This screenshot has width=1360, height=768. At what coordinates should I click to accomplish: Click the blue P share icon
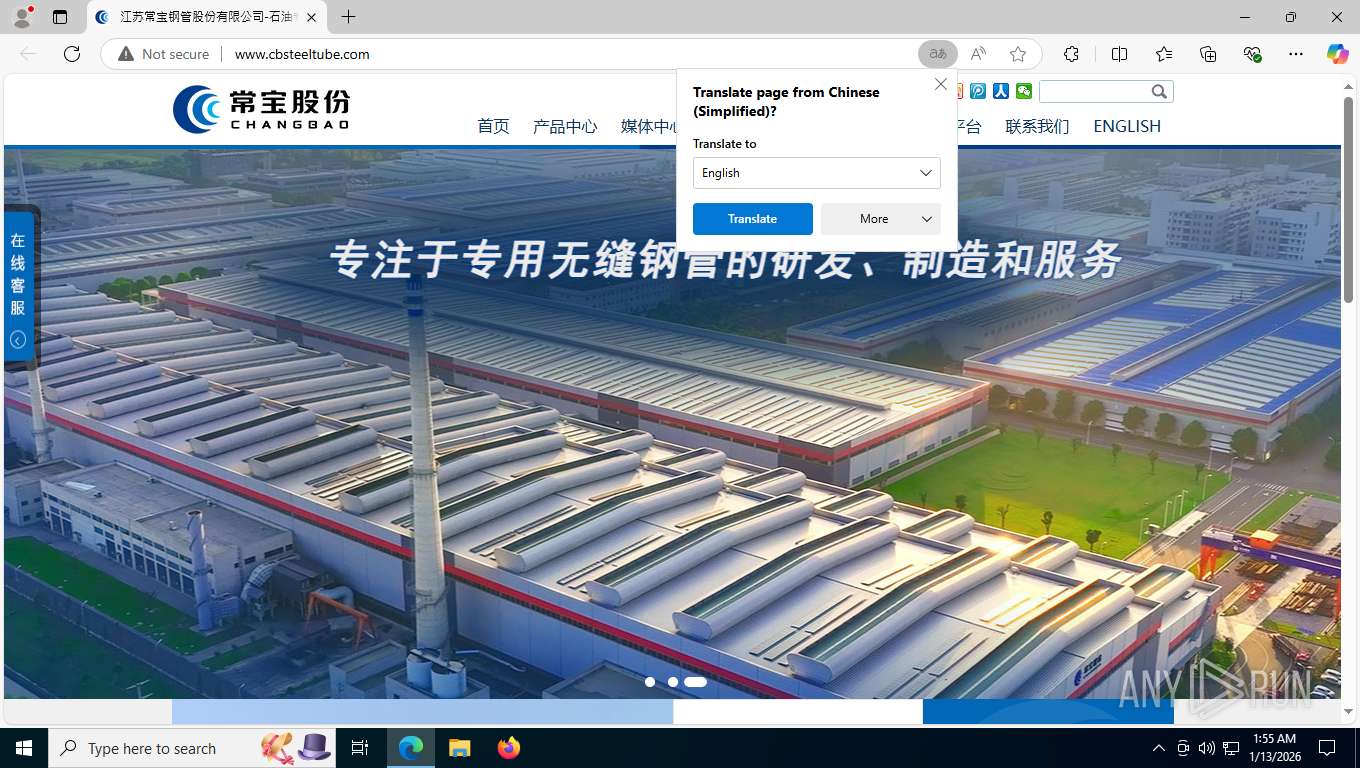tap(978, 91)
